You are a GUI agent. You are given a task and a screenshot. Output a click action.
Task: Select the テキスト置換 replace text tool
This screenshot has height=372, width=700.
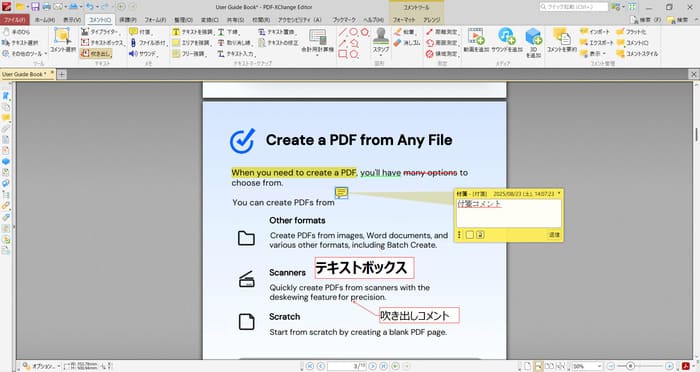coord(277,32)
